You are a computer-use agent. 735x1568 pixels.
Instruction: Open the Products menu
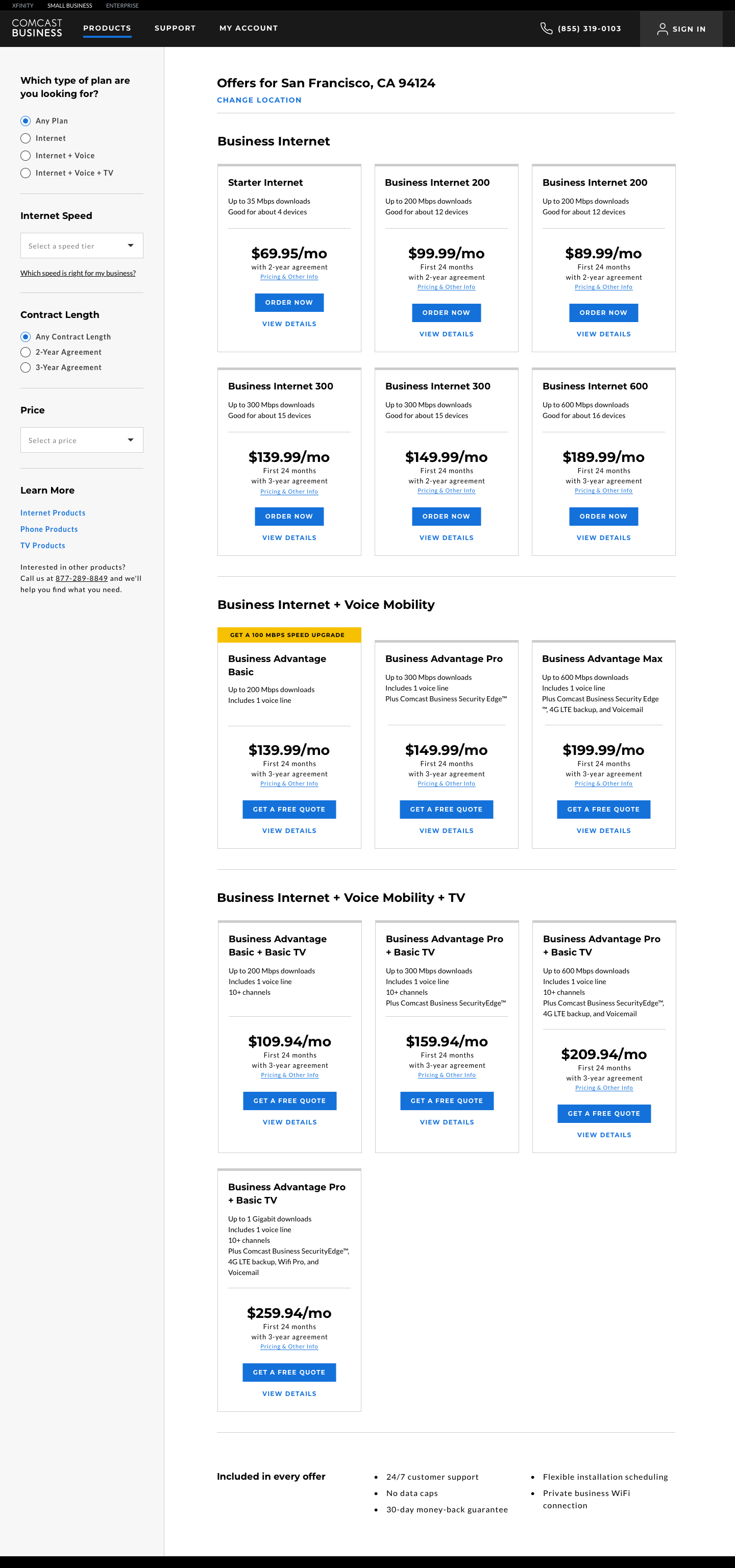click(x=107, y=28)
